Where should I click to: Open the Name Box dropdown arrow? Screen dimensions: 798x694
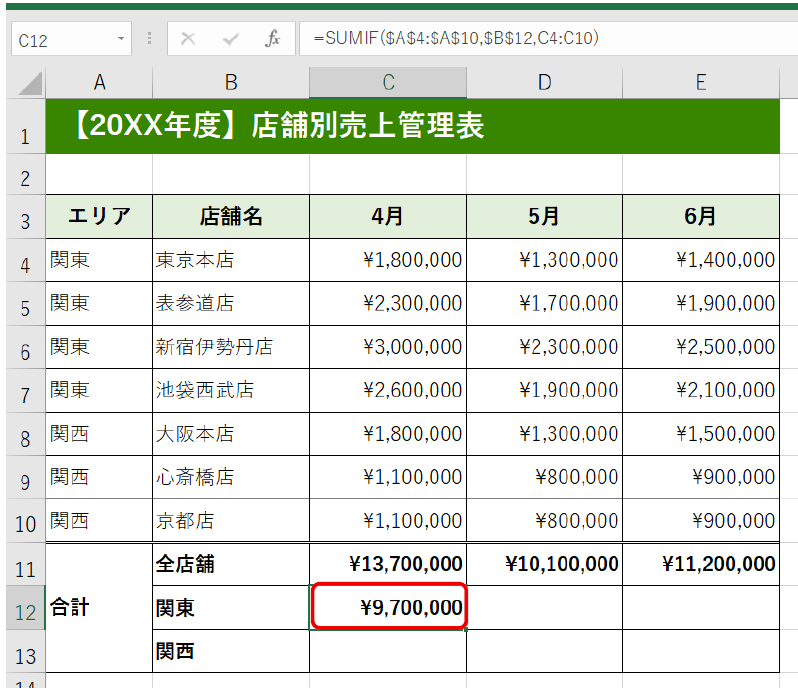pos(122,39)
